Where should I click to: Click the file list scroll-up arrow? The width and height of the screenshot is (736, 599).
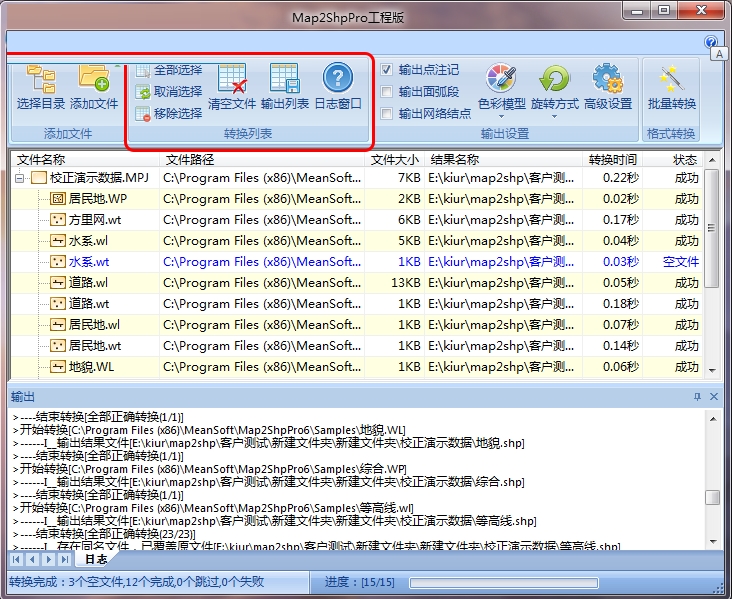coord(712,160)
